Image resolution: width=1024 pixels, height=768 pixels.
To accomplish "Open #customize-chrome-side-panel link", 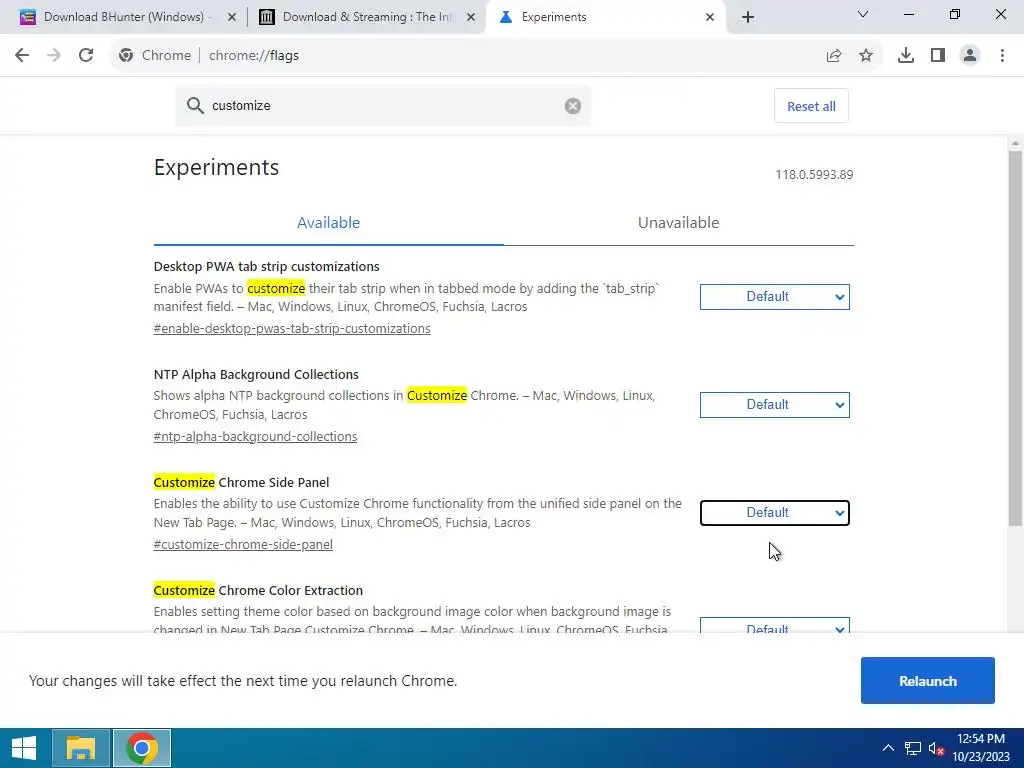I will point(243,544).
